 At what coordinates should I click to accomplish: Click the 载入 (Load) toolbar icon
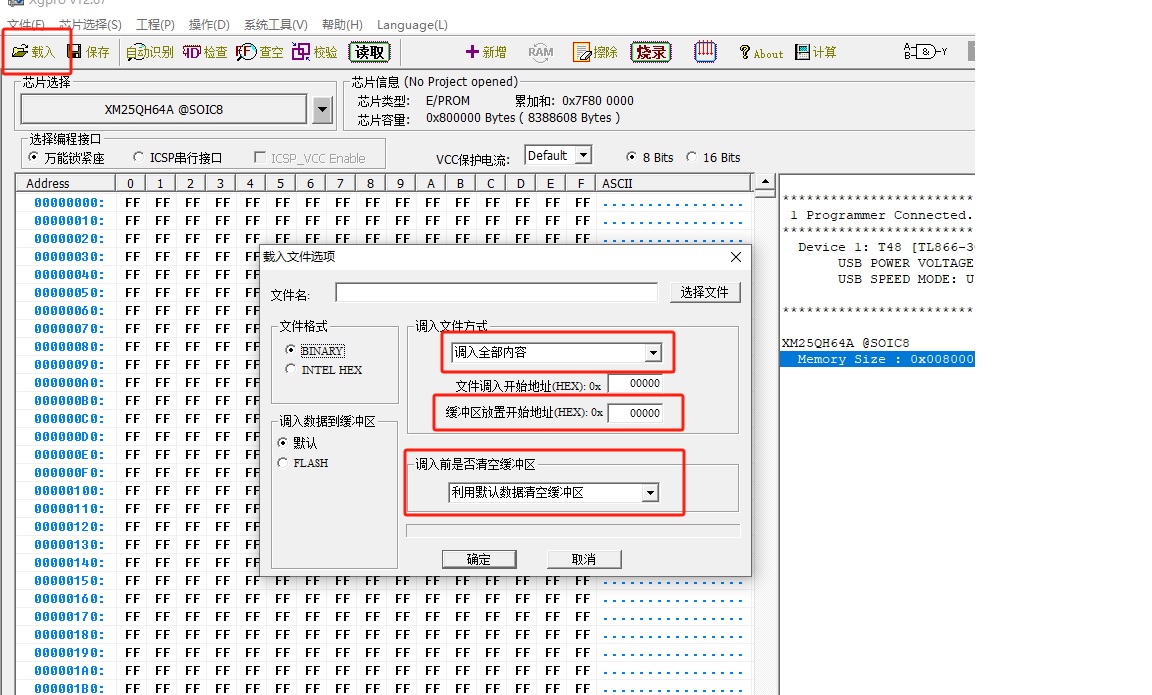(33, 52)
